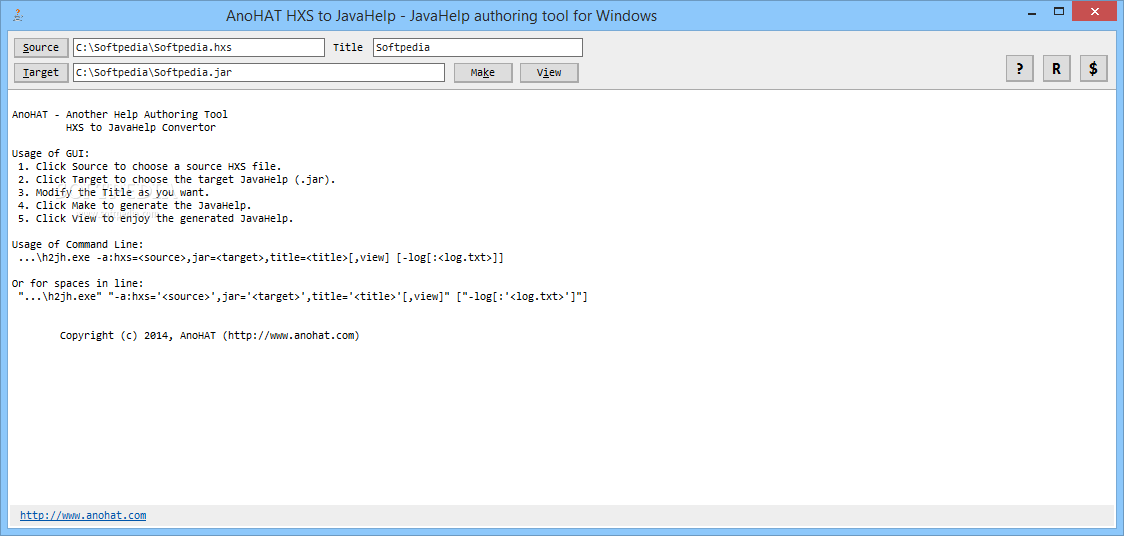Screen dimensions: 1124x536
Task: Focus the Title field containing Softpedia
Action: click(x=477, y=47)
